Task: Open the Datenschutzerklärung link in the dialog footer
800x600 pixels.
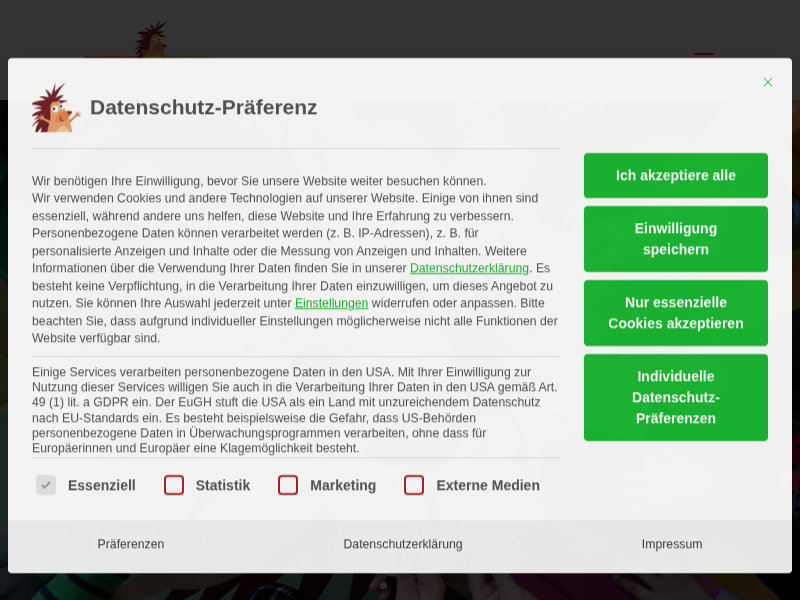Action: click(403, 544)
